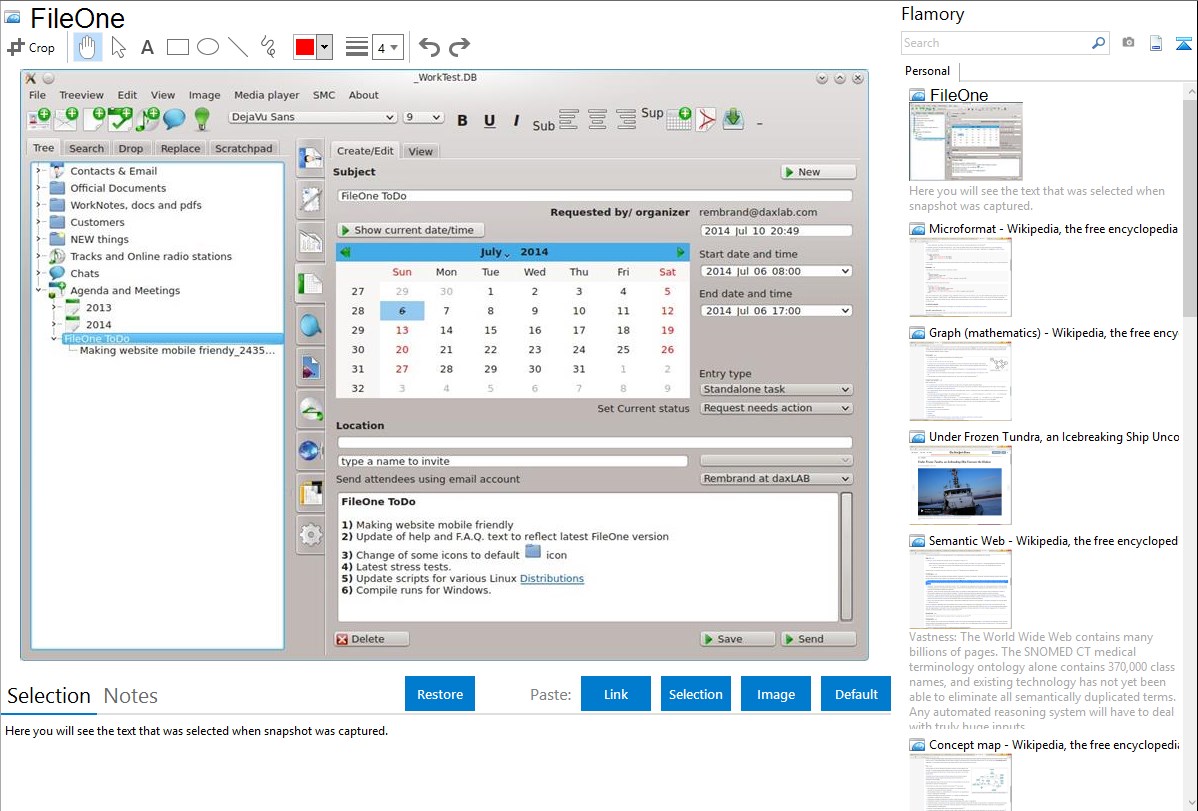Pick the rectangle shape tool
This screenshot has height=811, width=1198.
(178, 47)
